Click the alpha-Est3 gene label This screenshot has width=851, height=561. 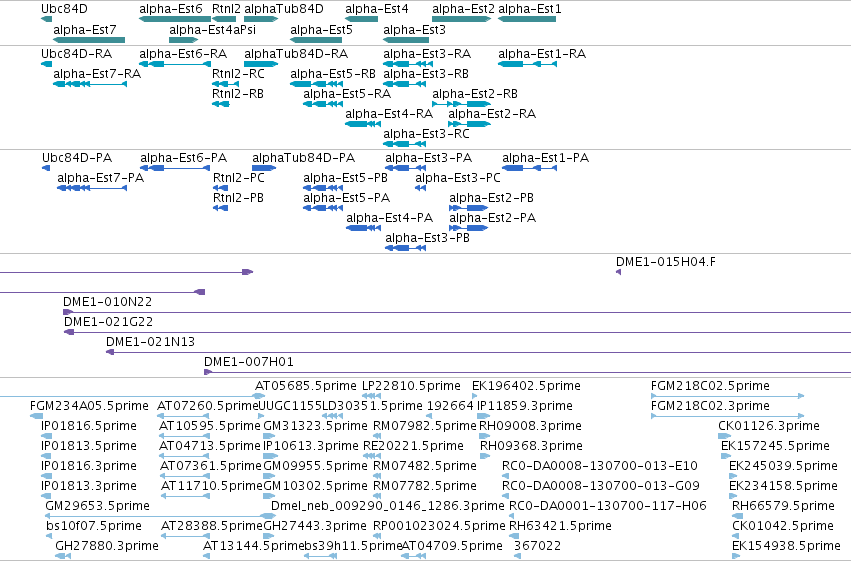click(x=414, y=30)
